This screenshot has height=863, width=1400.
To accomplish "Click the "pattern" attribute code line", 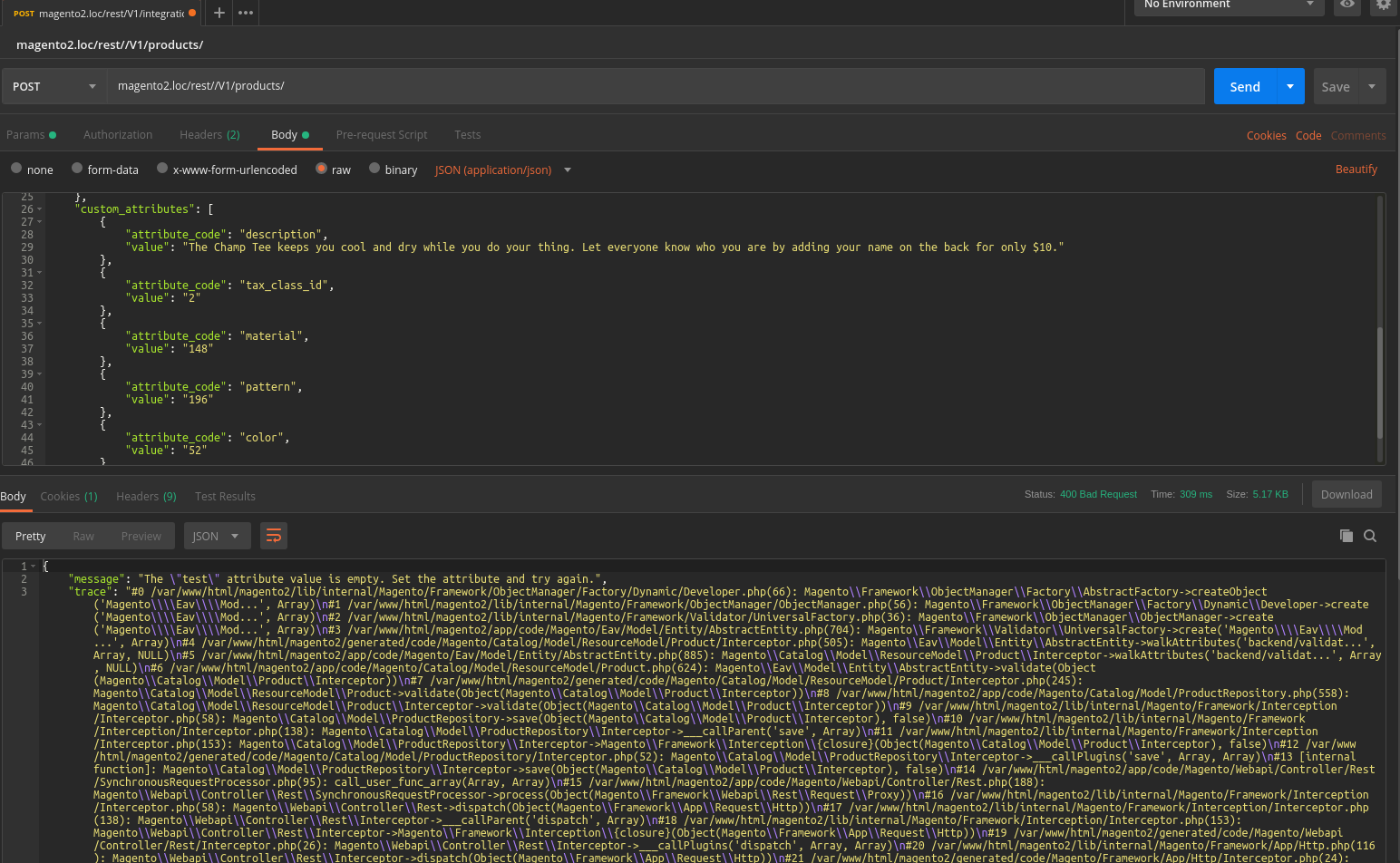I will (x=214, y=387).
